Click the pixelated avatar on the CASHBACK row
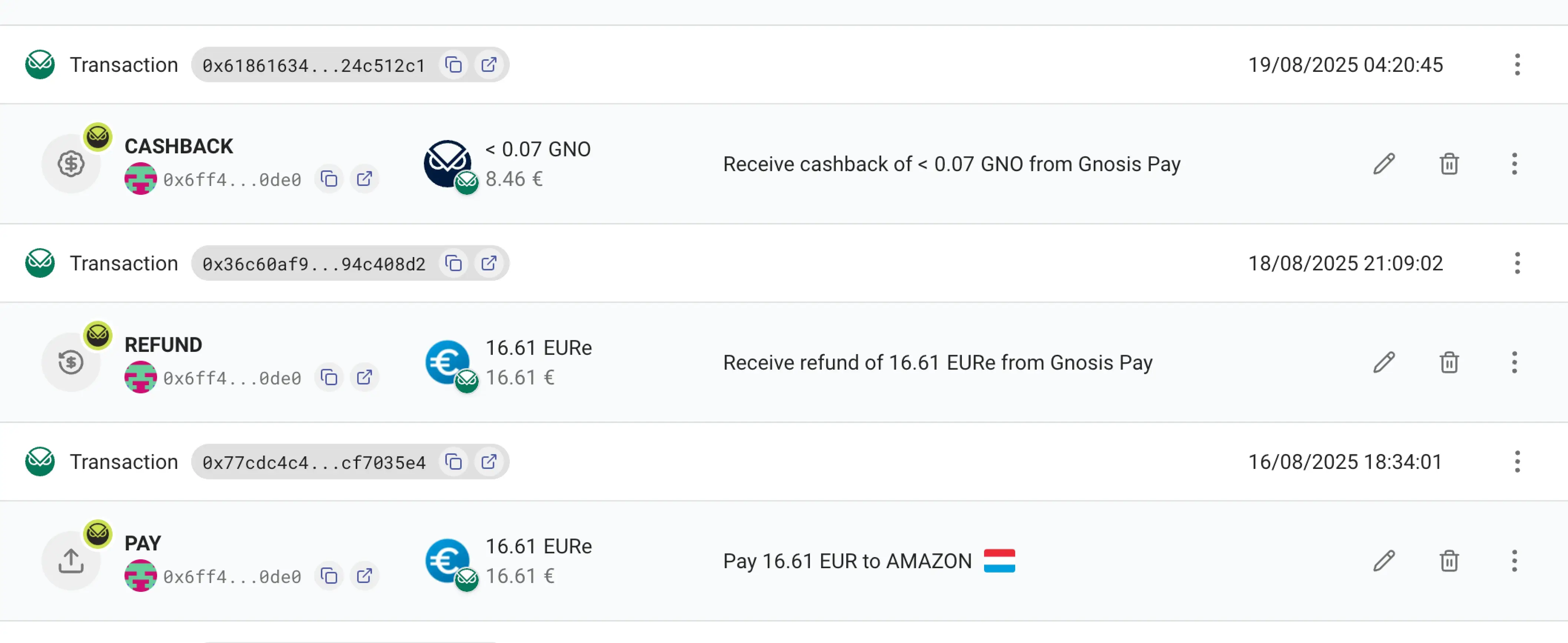The width and height of the screenshot is (1568, 643). [x=141, y=179]
